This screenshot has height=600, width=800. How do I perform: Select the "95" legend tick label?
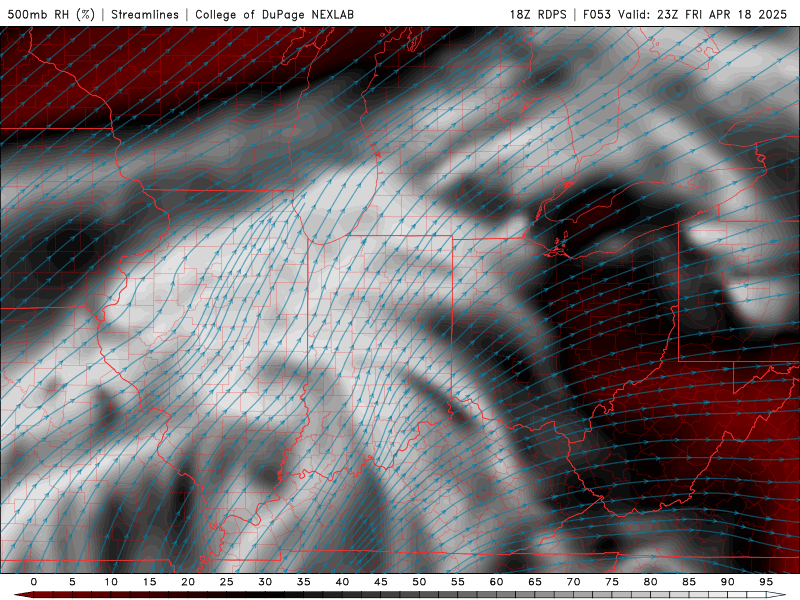(766, 582)
